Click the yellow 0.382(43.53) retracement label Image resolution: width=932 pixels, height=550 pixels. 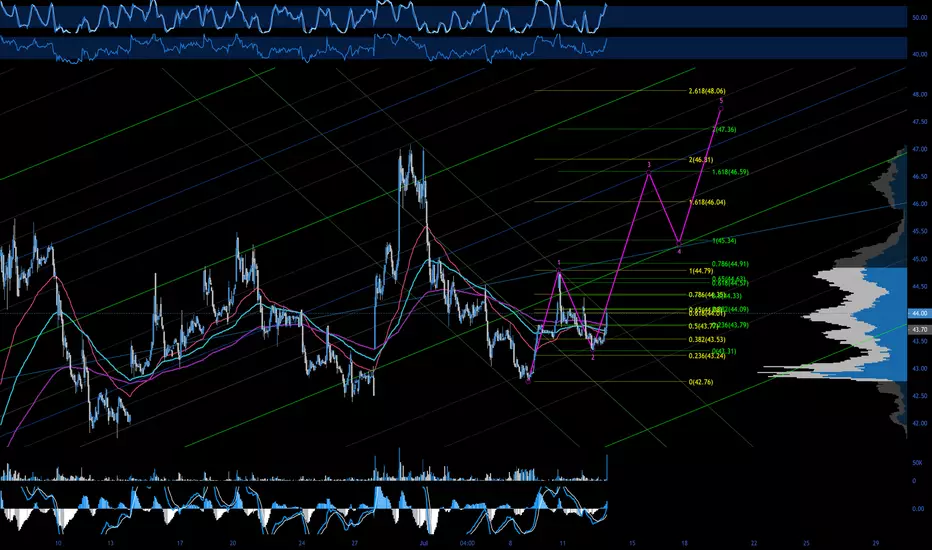coord(707,340)
